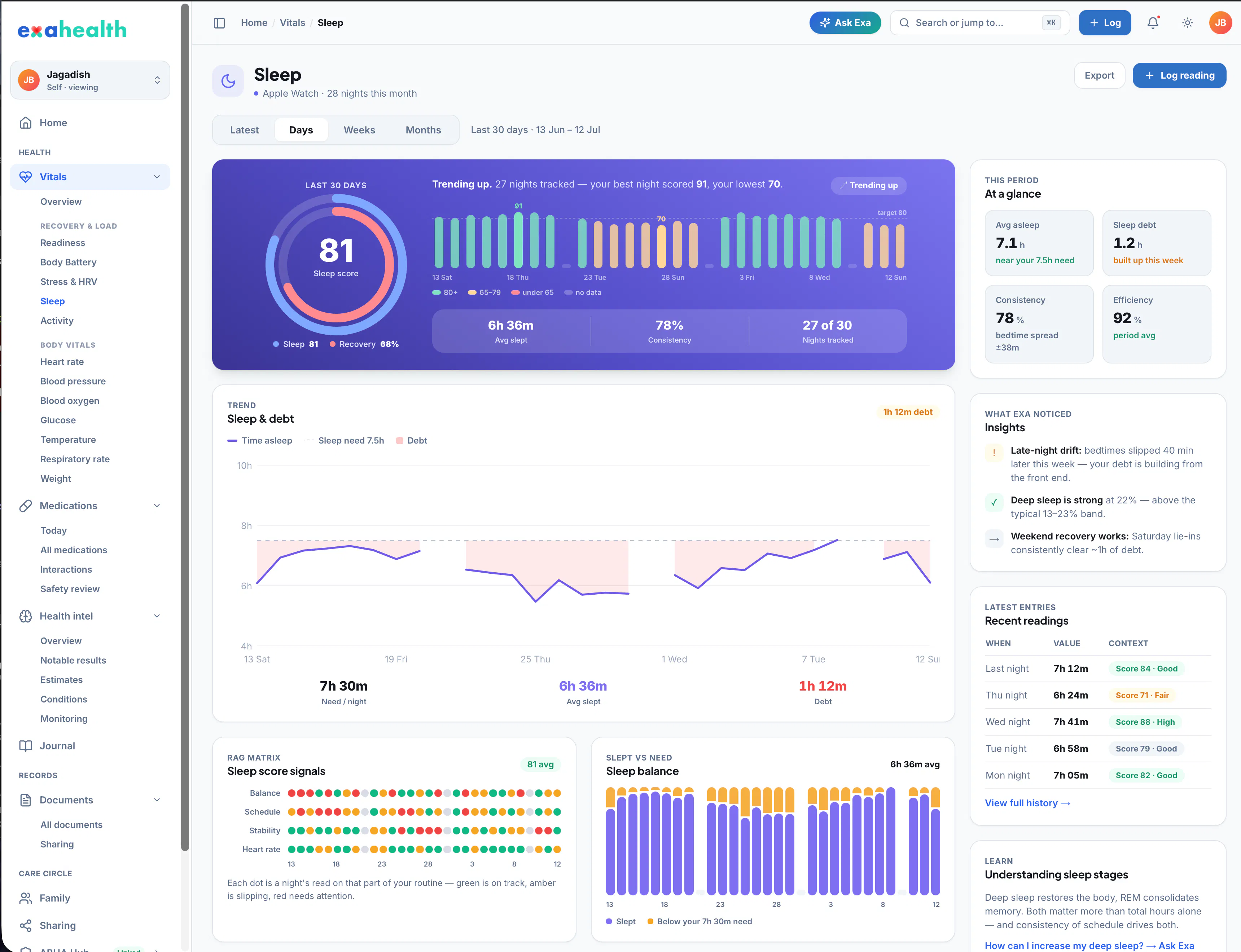Click the Debt pink legend swatch
Screen dimensions: 1241x952
[x=400, y=440]
